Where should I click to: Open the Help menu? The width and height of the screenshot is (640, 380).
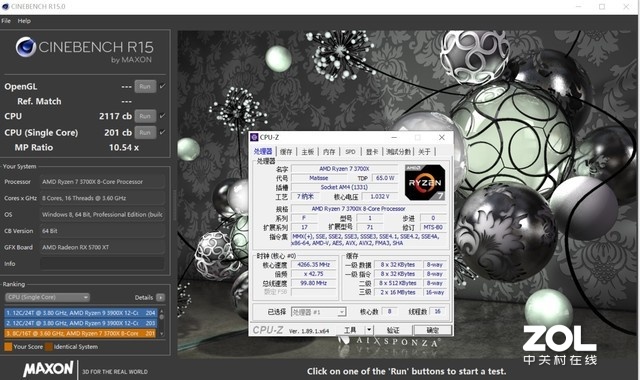click(24, 21)
